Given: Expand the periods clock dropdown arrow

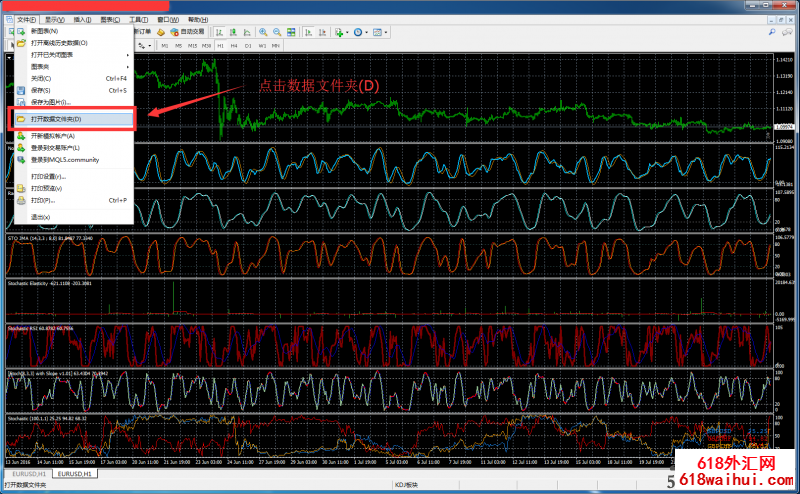Looking at the screenshot, I should pos(366,32).
